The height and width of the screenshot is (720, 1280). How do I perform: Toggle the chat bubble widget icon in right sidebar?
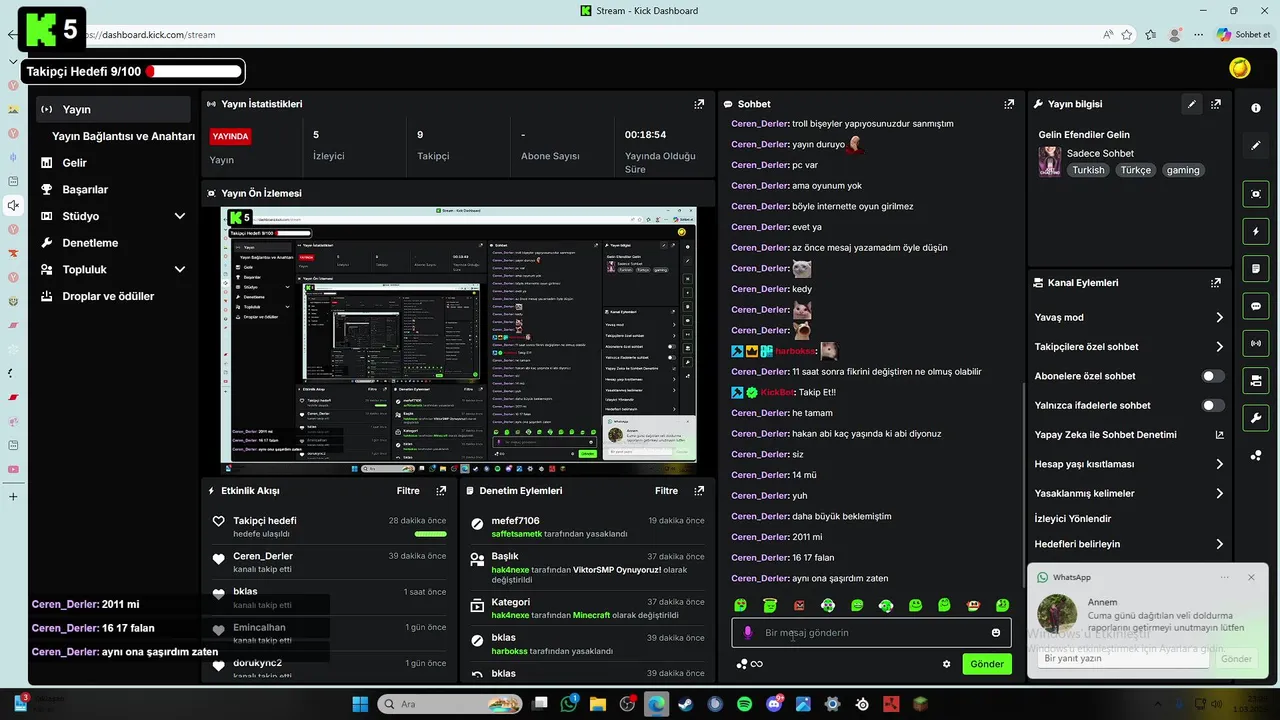1256,306
